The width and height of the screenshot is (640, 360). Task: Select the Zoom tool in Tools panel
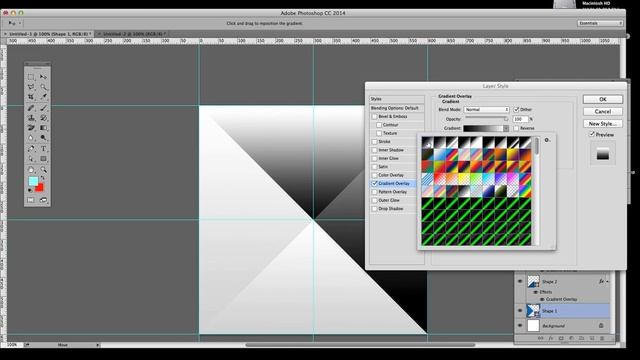pyautogui.click(x=43, y=169)
